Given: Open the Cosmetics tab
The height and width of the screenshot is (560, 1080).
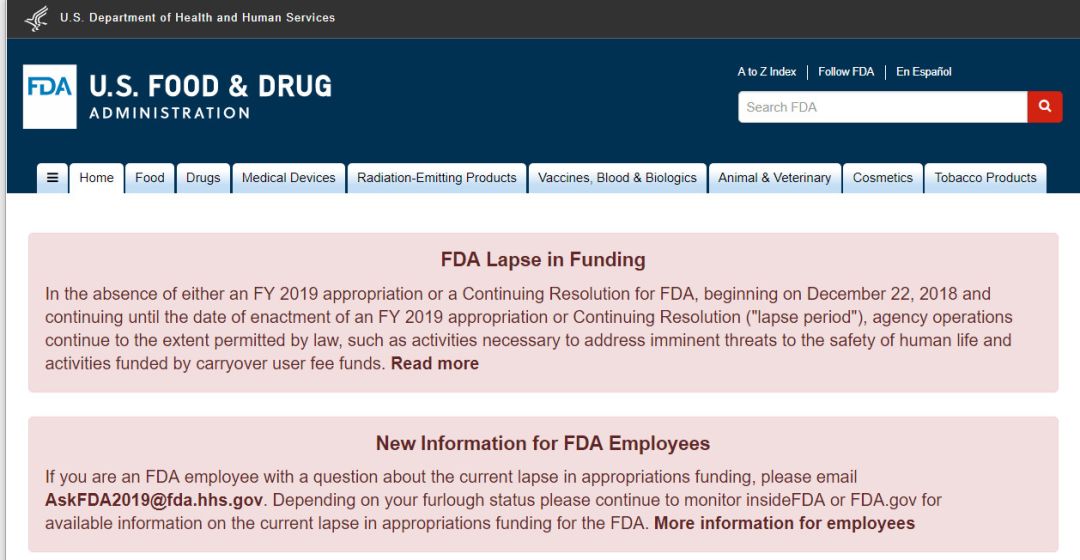Looking at the screenshot, I should 883,178.
